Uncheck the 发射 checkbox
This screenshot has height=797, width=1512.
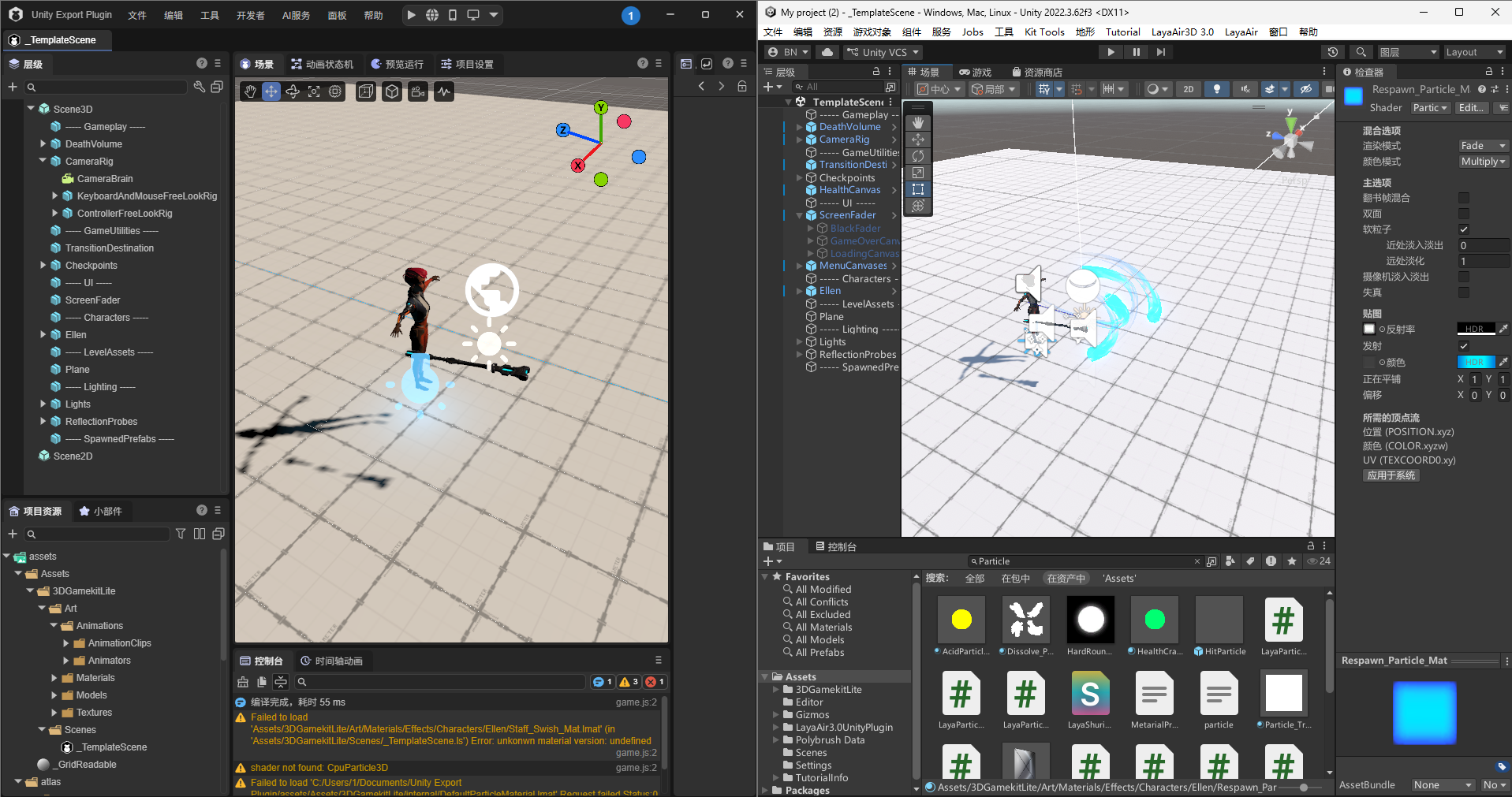tap(1464, 346)
